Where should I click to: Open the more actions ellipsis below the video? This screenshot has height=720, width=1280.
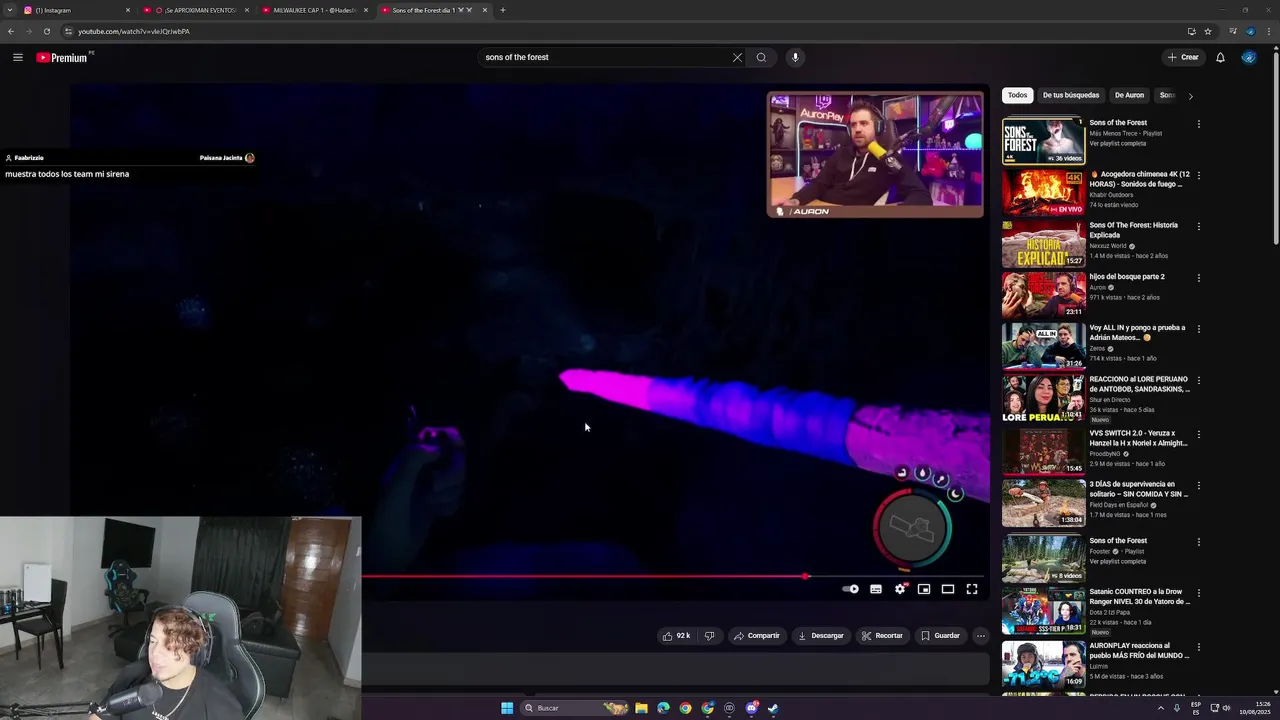980,636
